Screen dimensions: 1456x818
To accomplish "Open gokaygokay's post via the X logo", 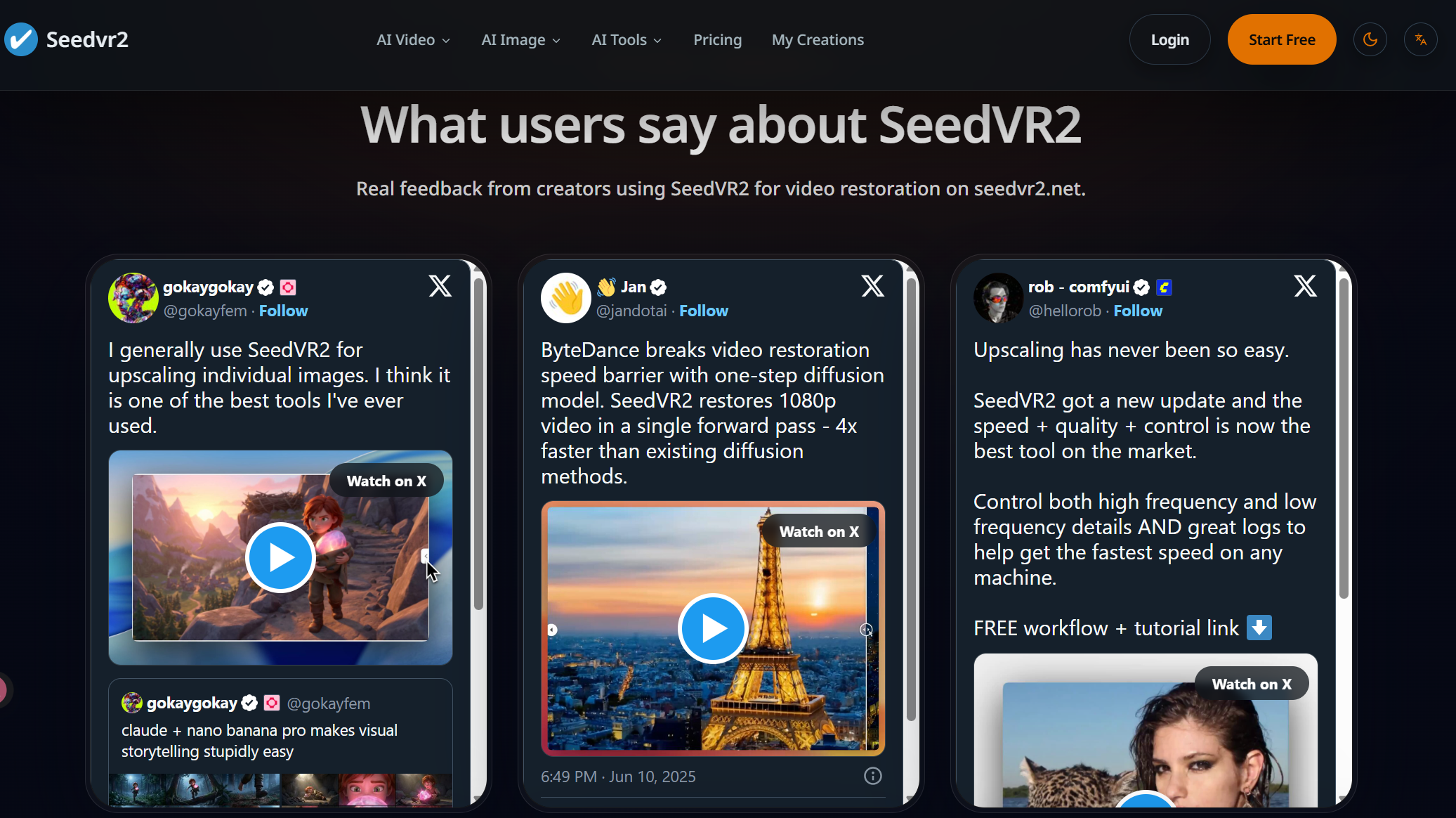I will pyautogui.click(x=440, y=286).
